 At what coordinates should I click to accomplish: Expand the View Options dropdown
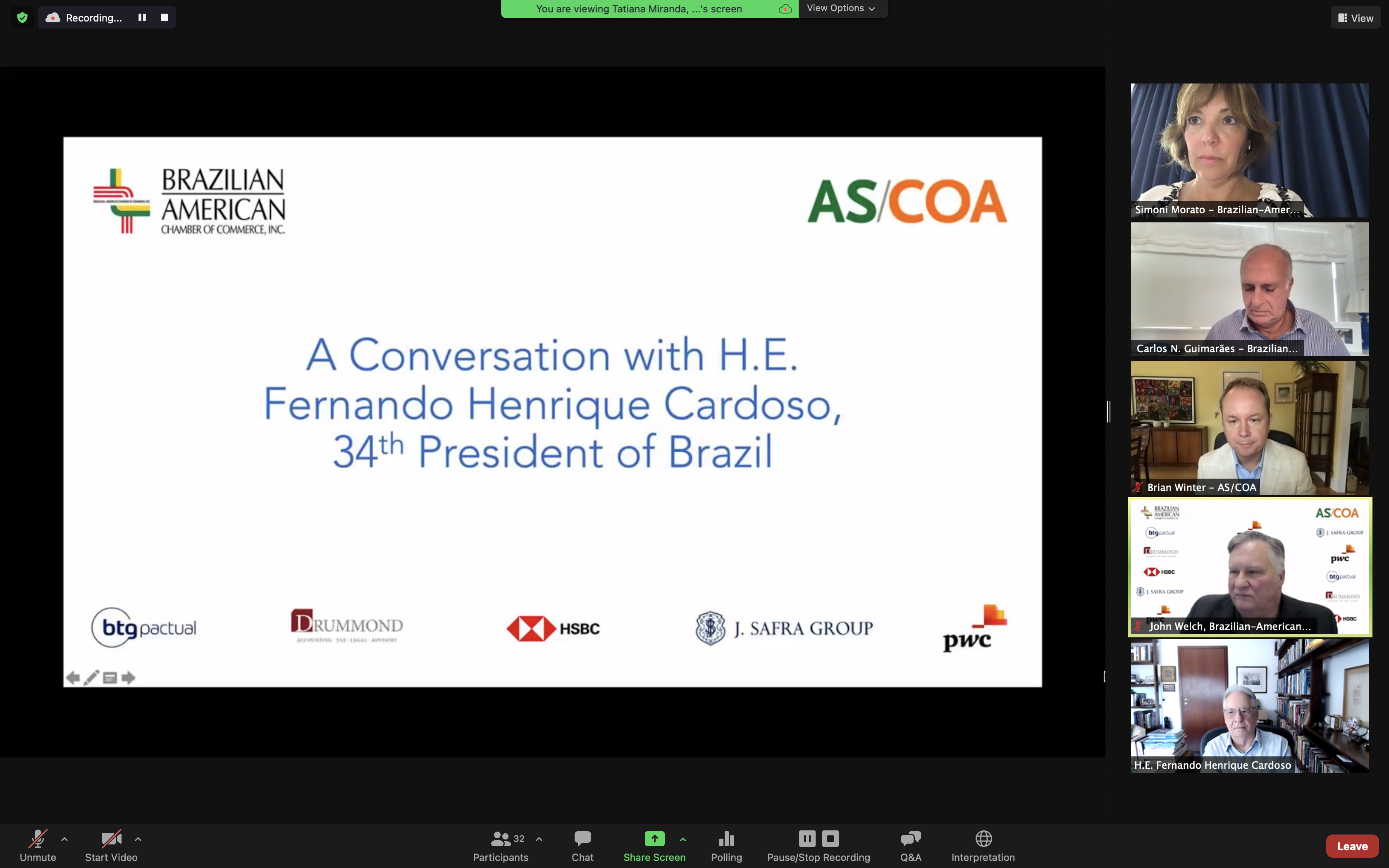[x=841, y=8]
